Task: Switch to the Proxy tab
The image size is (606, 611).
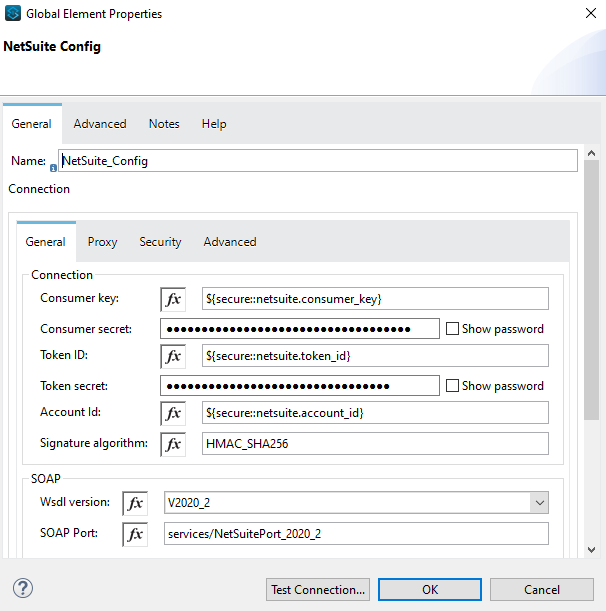Action: 102,242
